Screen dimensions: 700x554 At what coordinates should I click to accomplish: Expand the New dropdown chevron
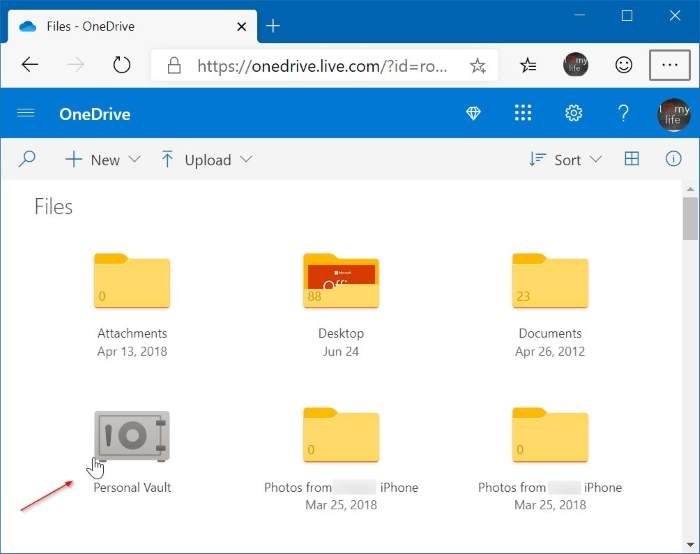pyautogui.click(x=134, y=159)
